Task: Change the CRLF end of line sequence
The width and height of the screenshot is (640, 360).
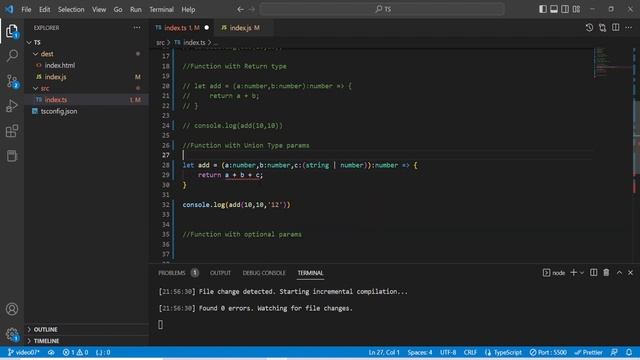Action: [470, 352]
